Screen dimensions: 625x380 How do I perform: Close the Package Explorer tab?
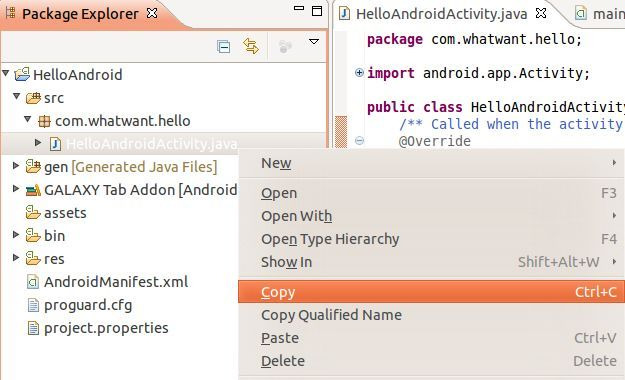coord(152,13)
